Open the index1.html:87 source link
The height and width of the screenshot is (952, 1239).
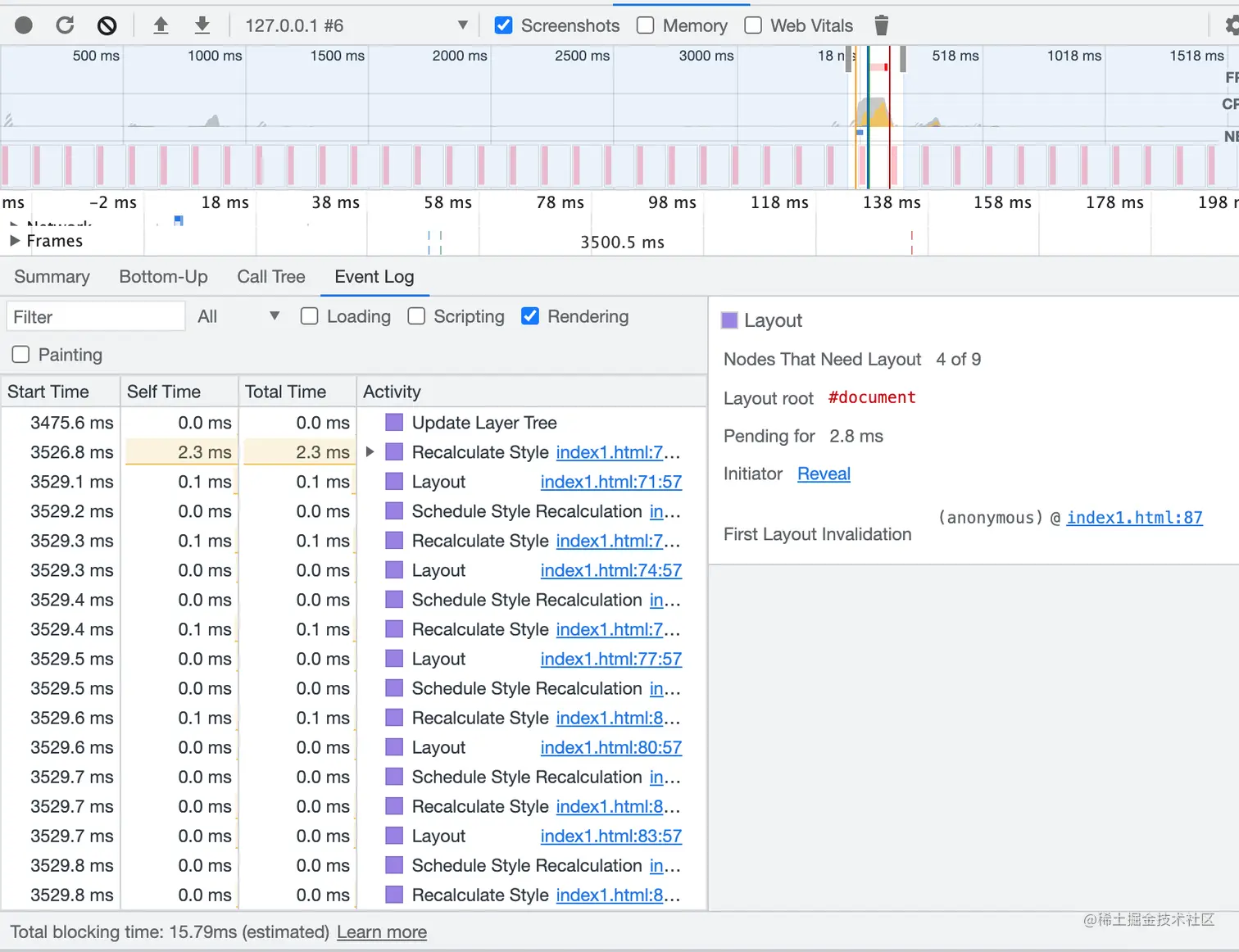(1134, 518)
